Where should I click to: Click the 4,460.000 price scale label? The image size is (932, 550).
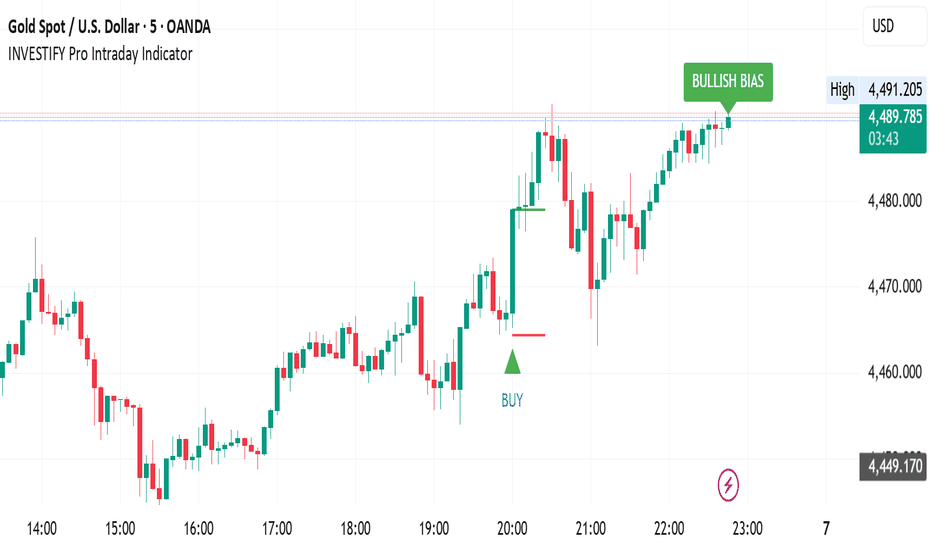(895, 373)
